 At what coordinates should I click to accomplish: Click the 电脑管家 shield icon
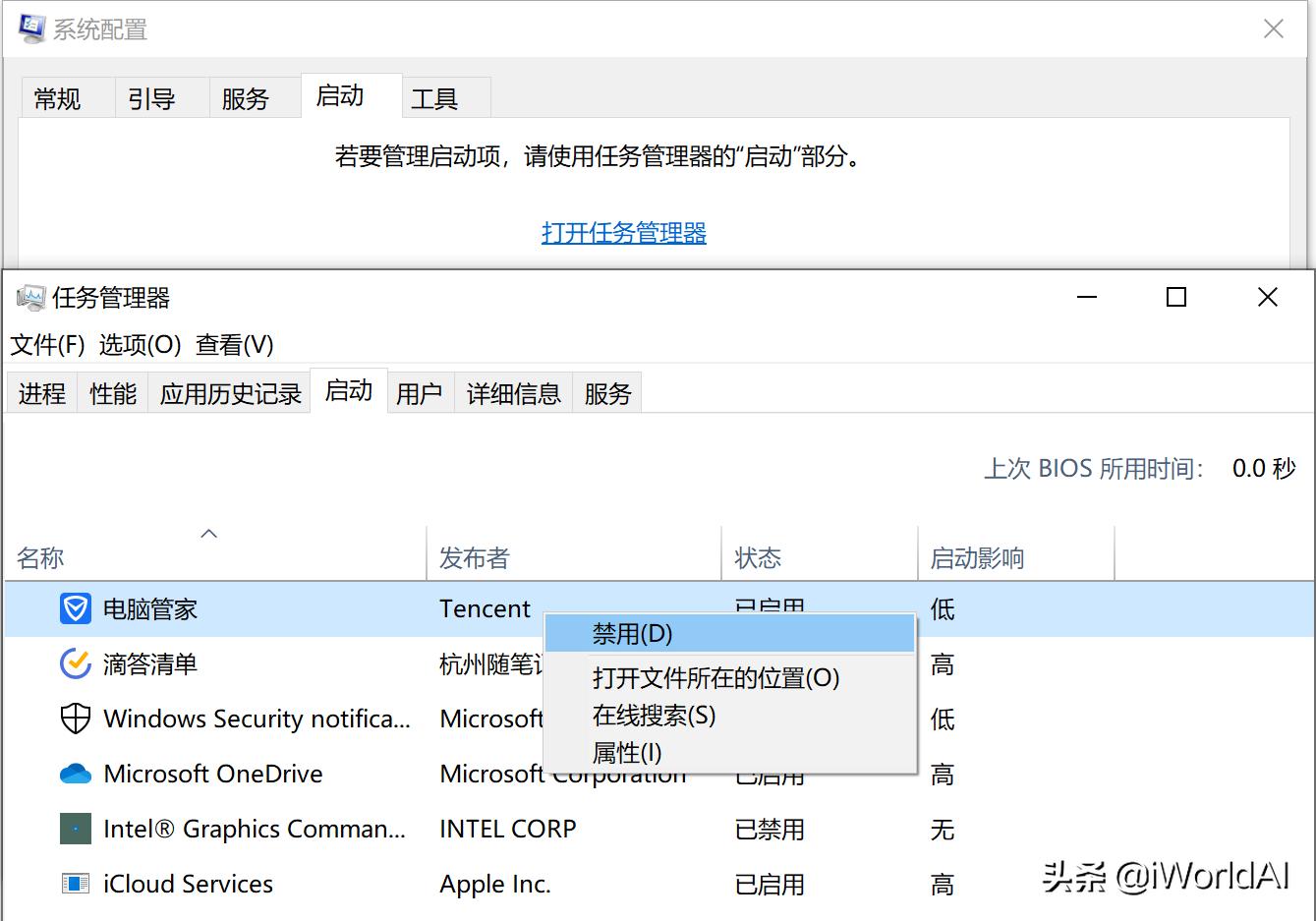point(76,609)
